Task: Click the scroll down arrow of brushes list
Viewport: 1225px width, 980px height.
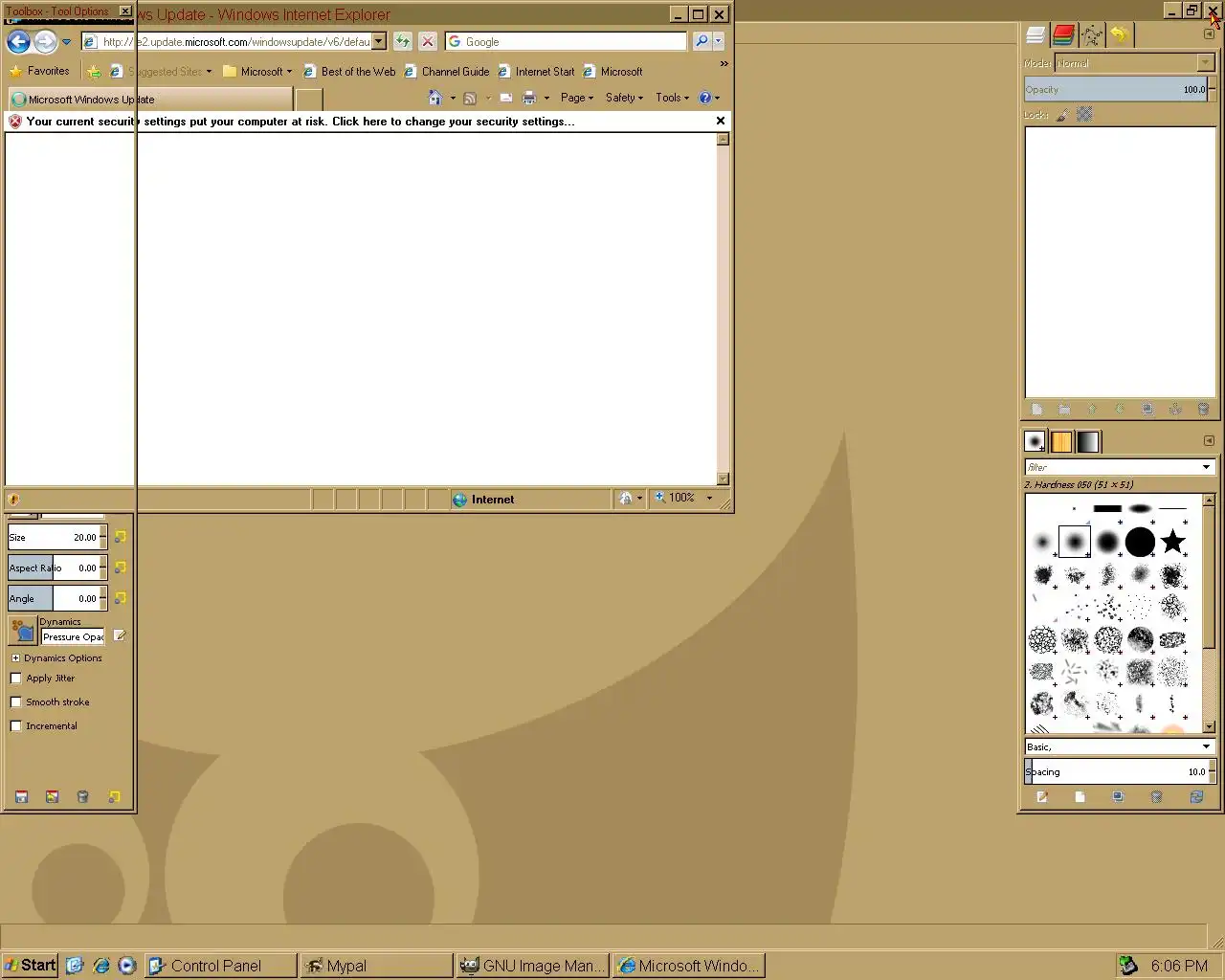Action: tap(1209, 726)
